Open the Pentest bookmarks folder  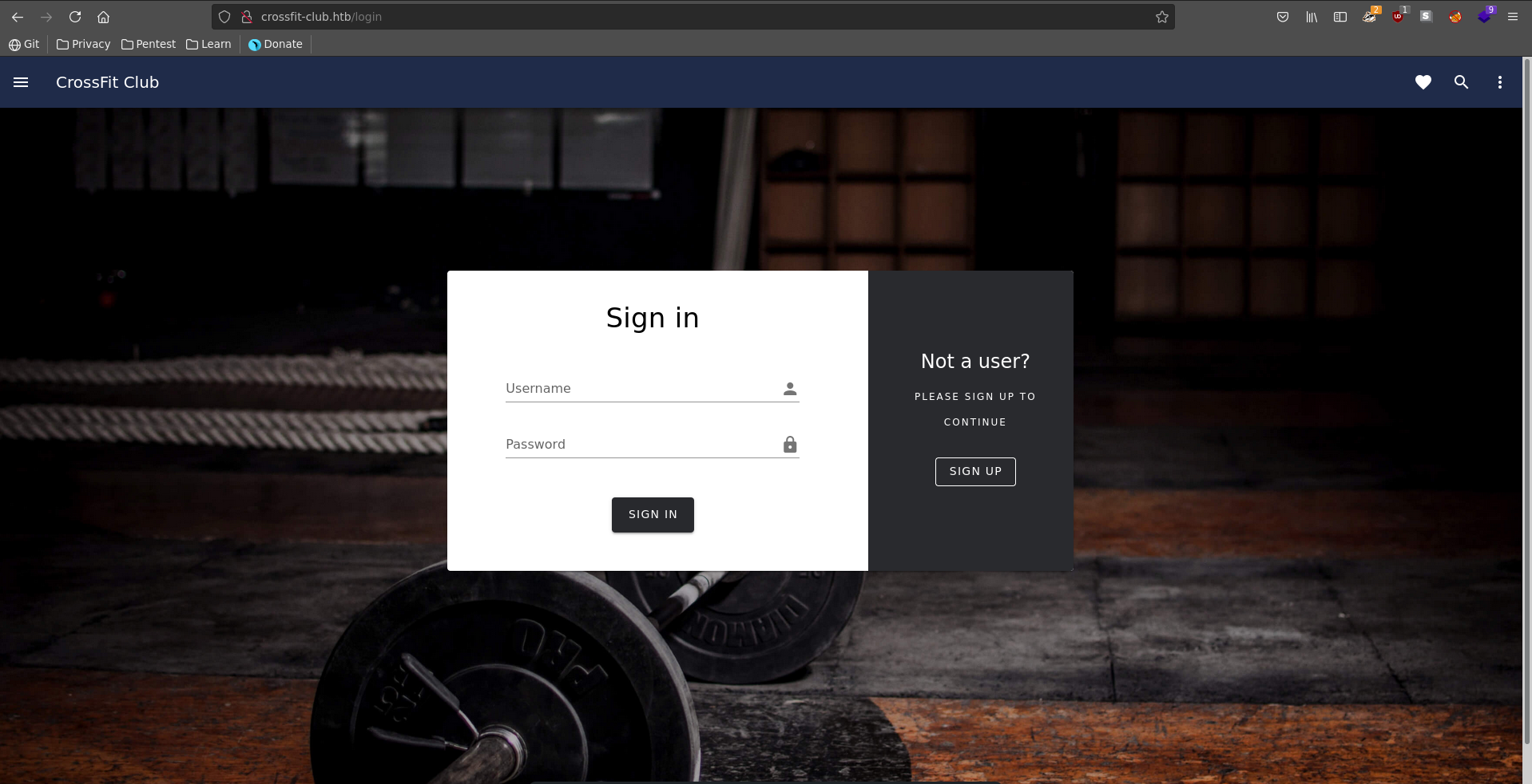(149, 44)
